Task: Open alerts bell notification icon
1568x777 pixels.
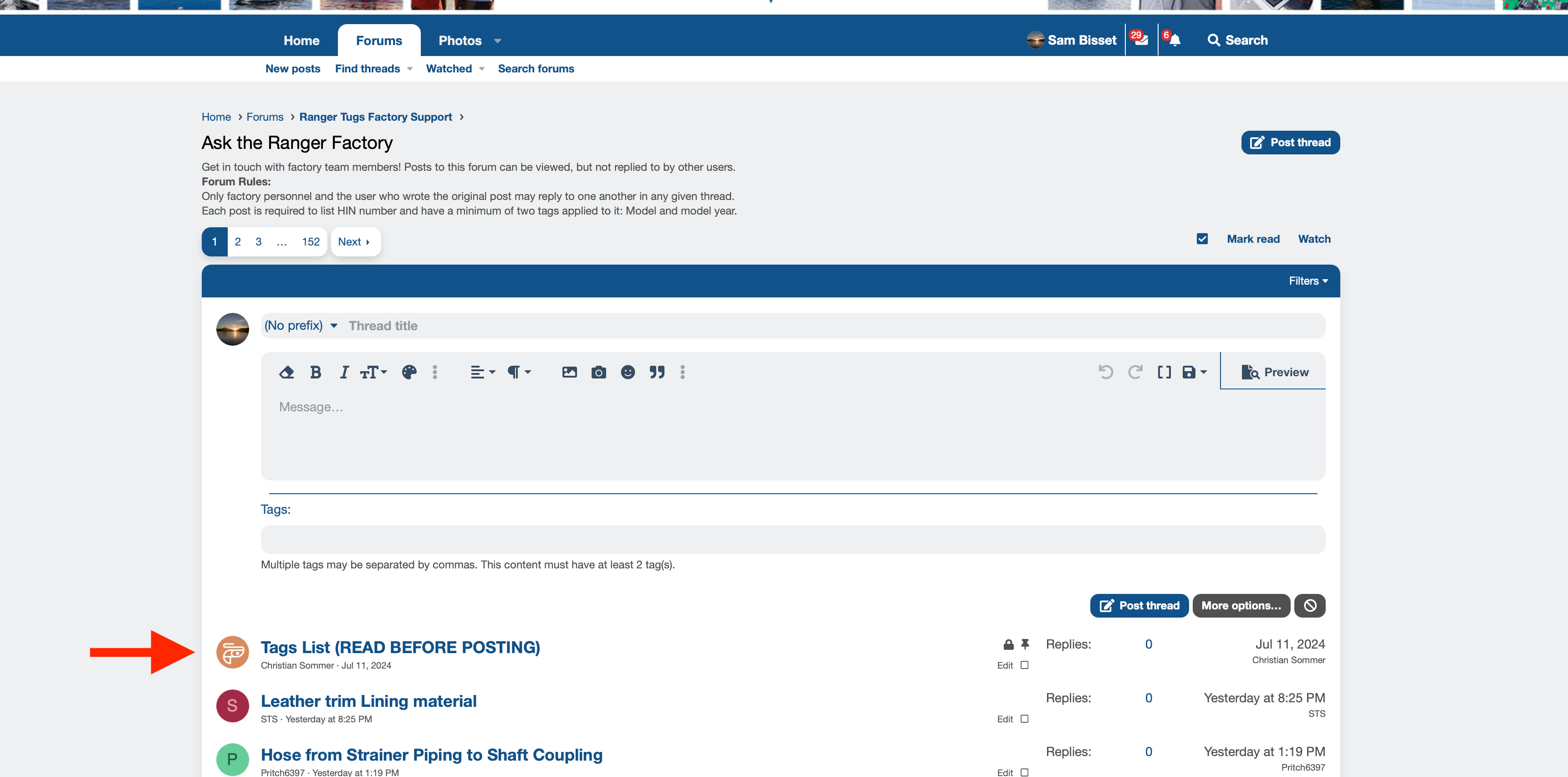Action: coord(1174,40)
